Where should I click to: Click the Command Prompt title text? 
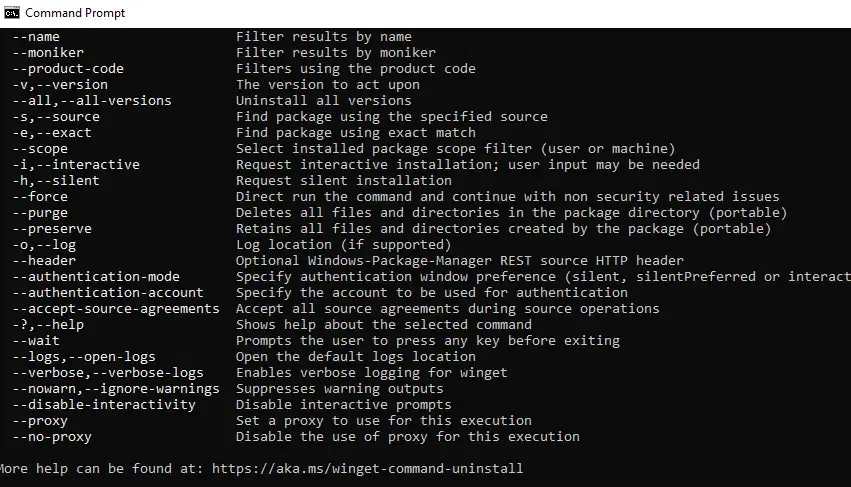coord(75,13)
